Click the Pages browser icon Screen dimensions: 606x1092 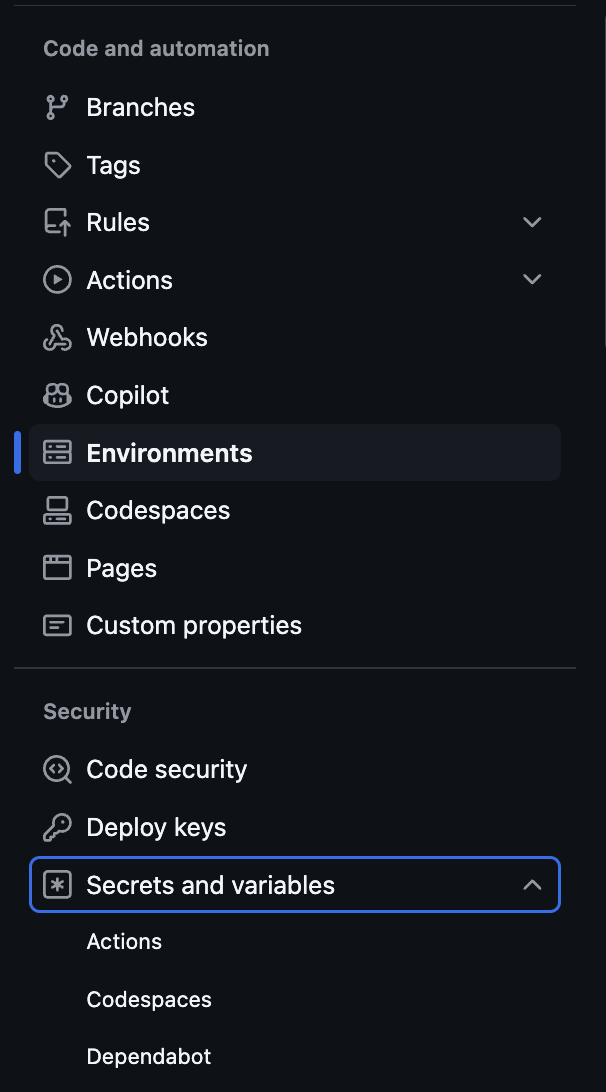tap(57, 568)
